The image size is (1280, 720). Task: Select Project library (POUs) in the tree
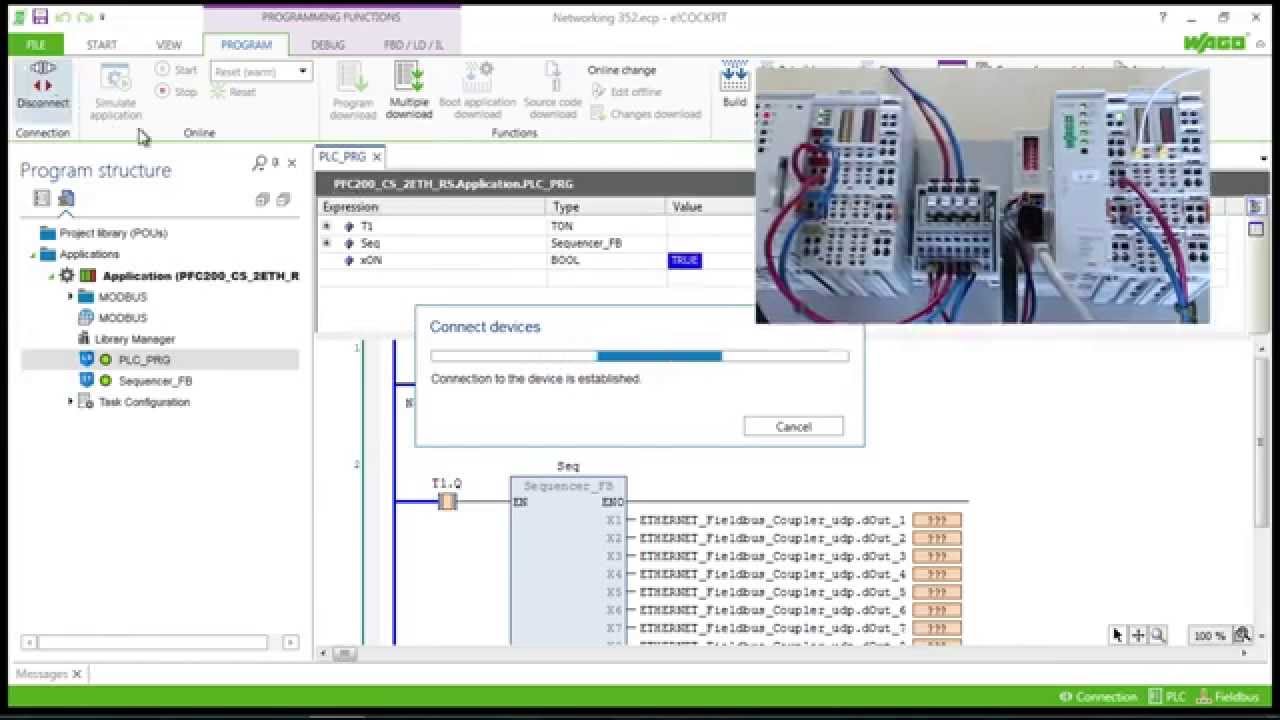click(x=113, y=233)
